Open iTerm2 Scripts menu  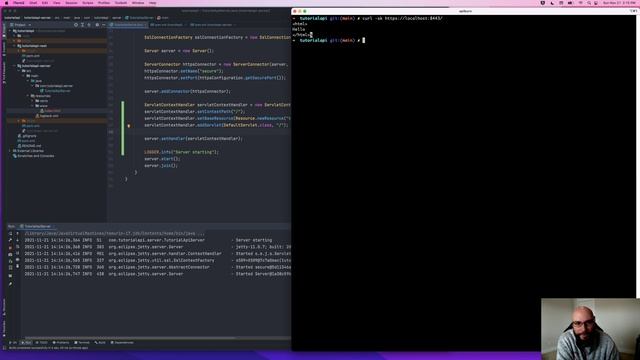pos(87,3)
